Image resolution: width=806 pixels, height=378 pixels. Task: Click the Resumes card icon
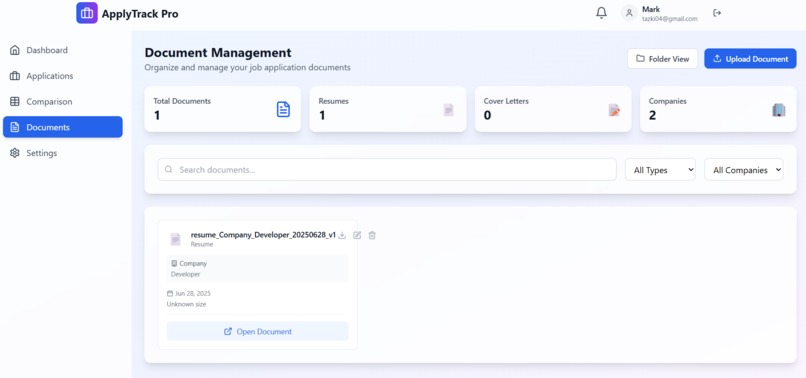coord(449,110)
